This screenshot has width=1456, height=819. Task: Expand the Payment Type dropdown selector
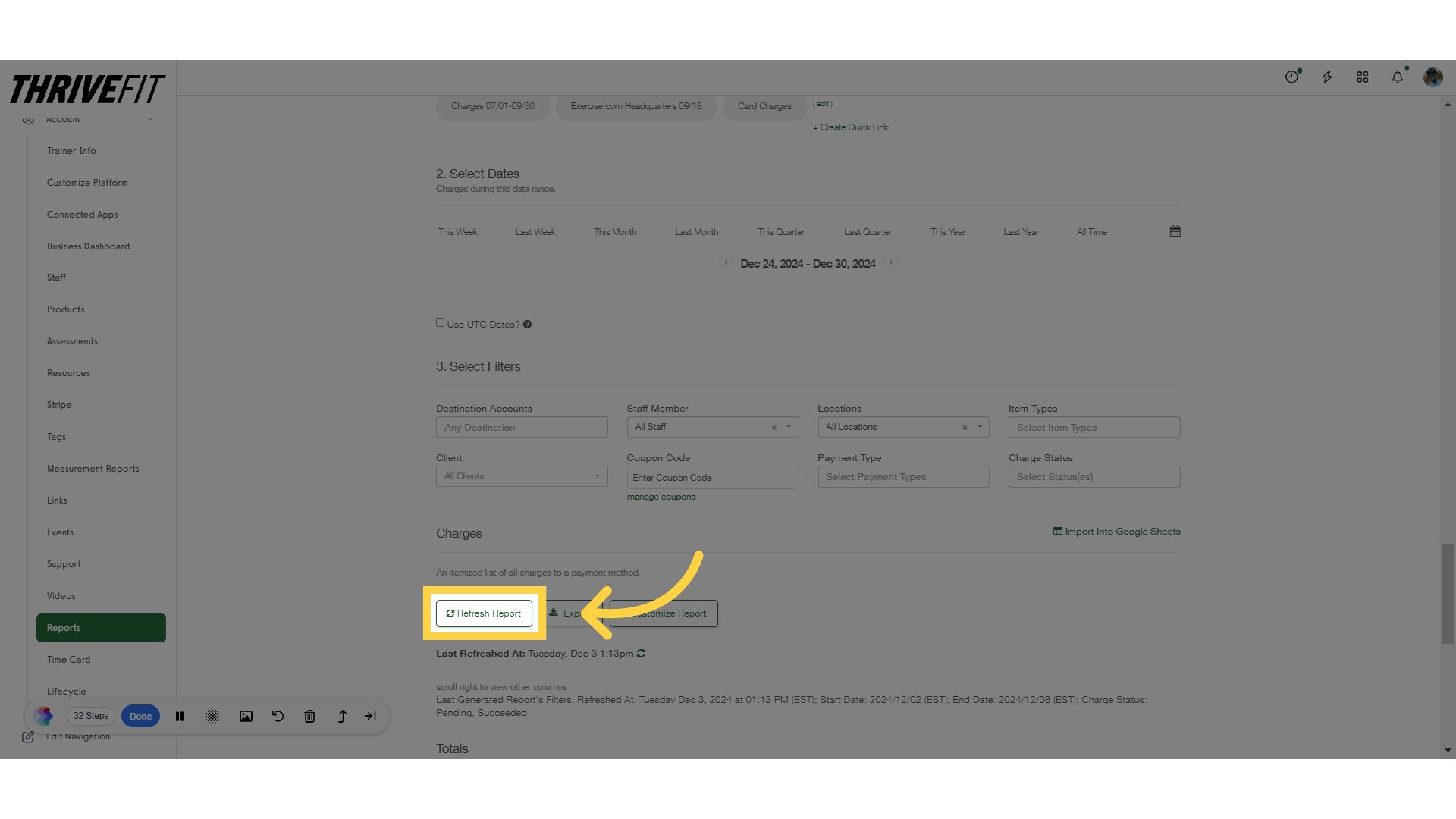(x=903, y=476)
